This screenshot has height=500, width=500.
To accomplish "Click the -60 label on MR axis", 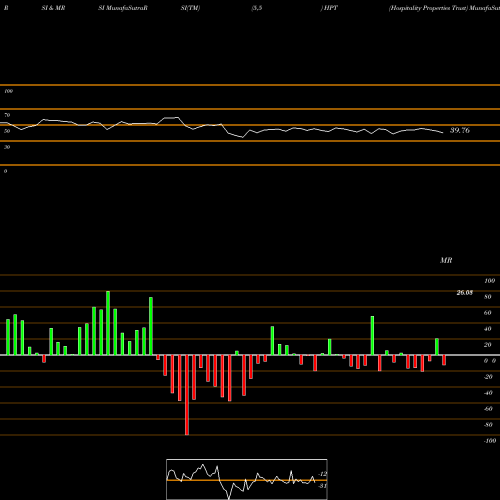I will [488, 409].
